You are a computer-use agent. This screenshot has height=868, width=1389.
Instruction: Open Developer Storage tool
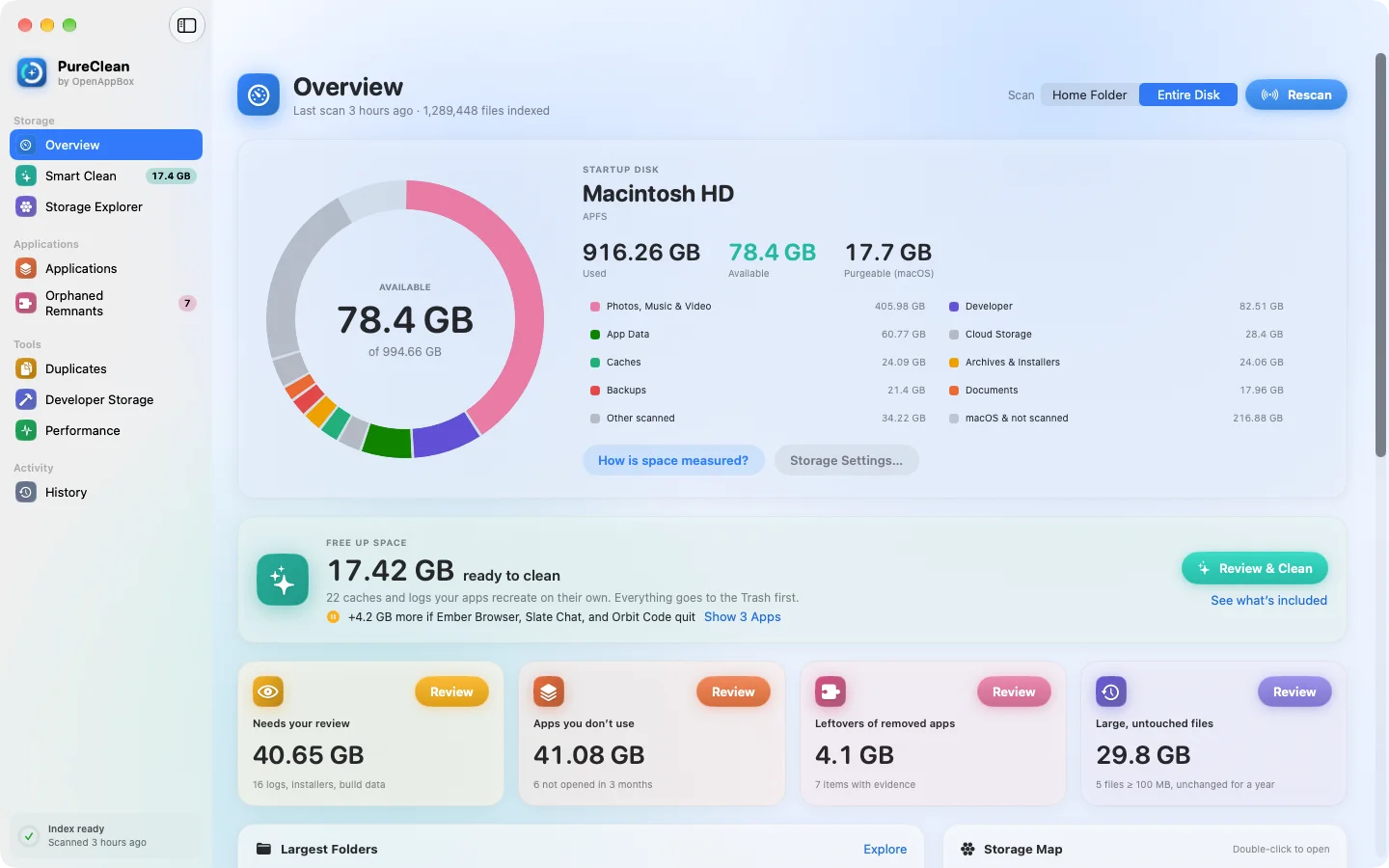coord(106,399)
